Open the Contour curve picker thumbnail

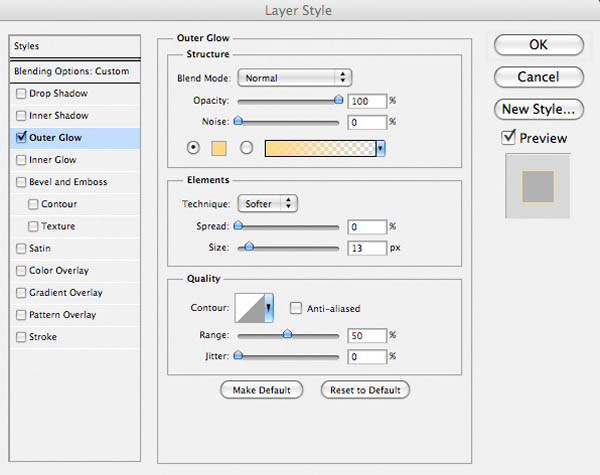point(249,308)
